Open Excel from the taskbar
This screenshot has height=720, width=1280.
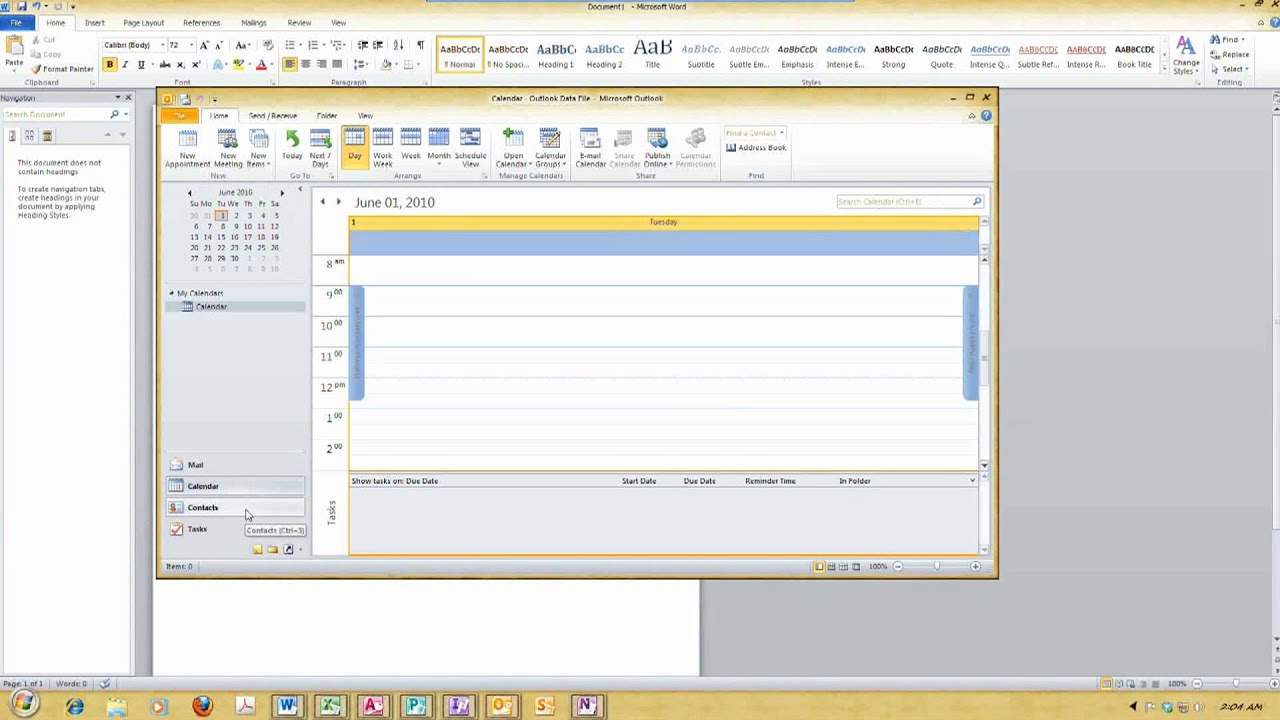(330, 707)
